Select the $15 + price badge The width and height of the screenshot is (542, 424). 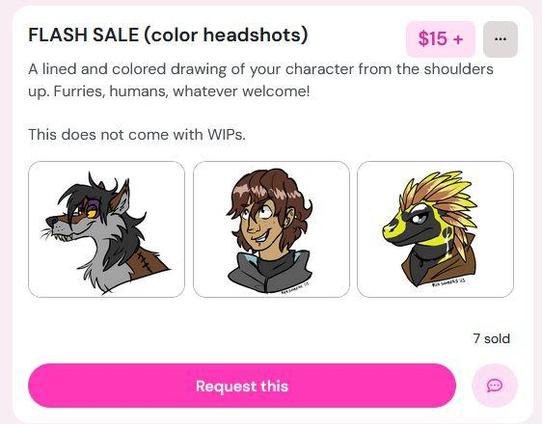(440, 39)
